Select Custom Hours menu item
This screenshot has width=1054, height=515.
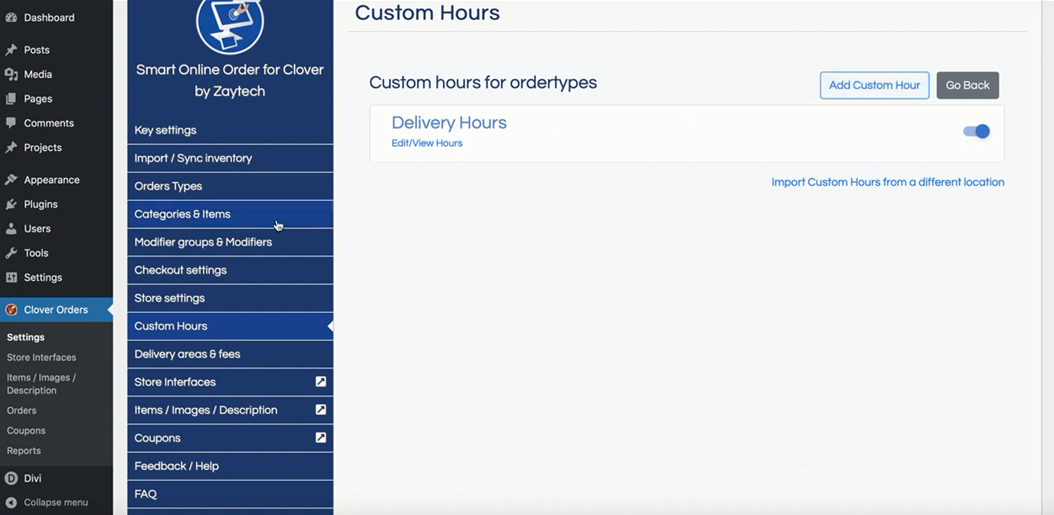coord(230,326)
